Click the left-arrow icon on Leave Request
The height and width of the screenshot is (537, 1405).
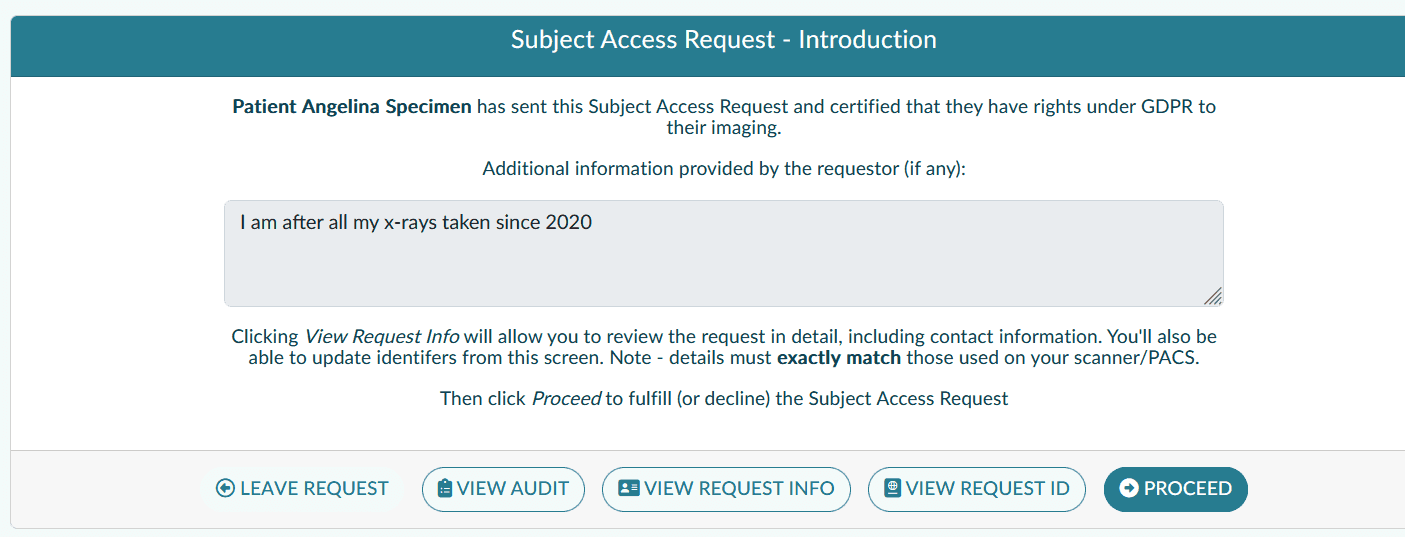226,488
